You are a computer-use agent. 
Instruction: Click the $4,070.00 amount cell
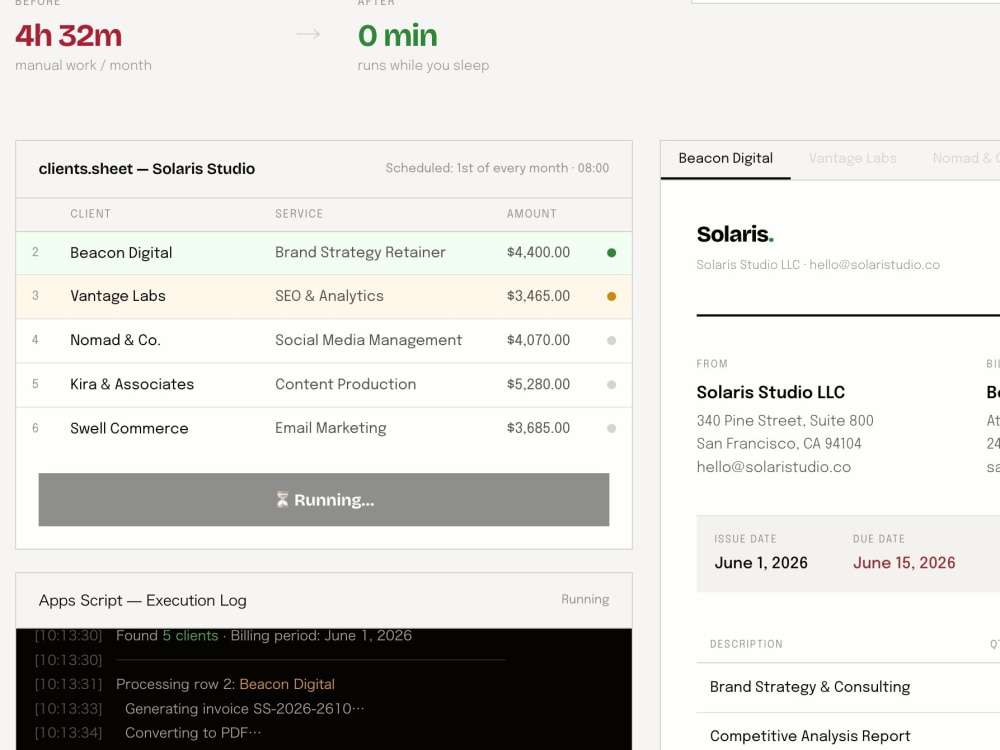[538, 340]
